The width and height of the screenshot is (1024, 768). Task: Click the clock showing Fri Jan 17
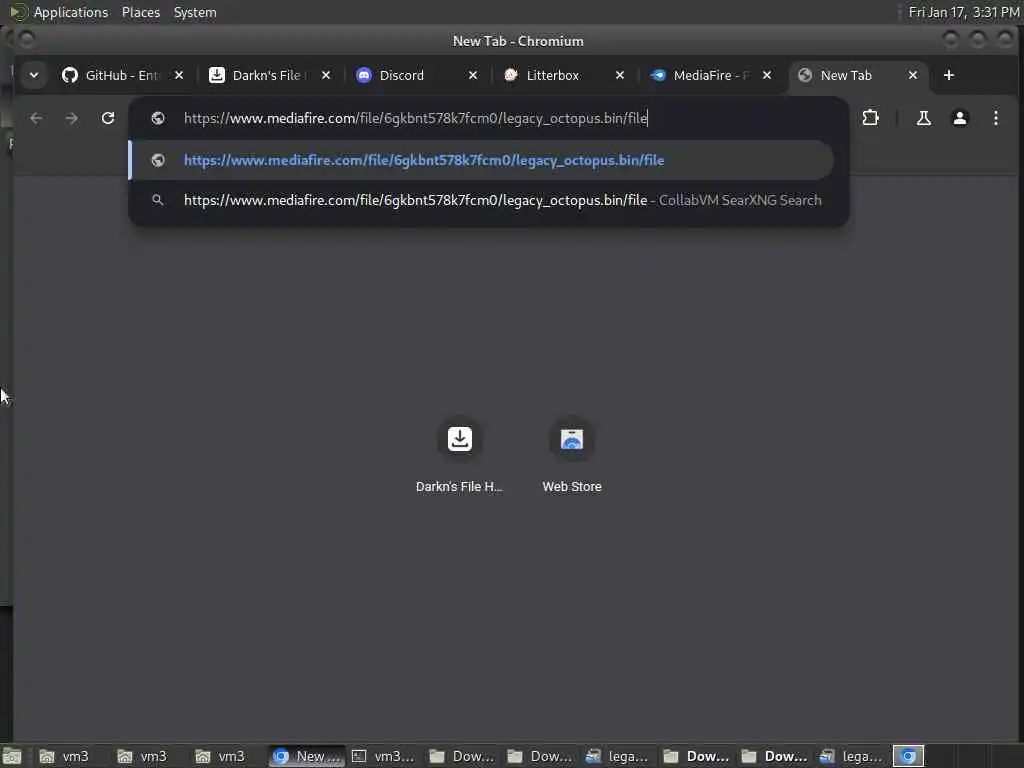[963, 12]
